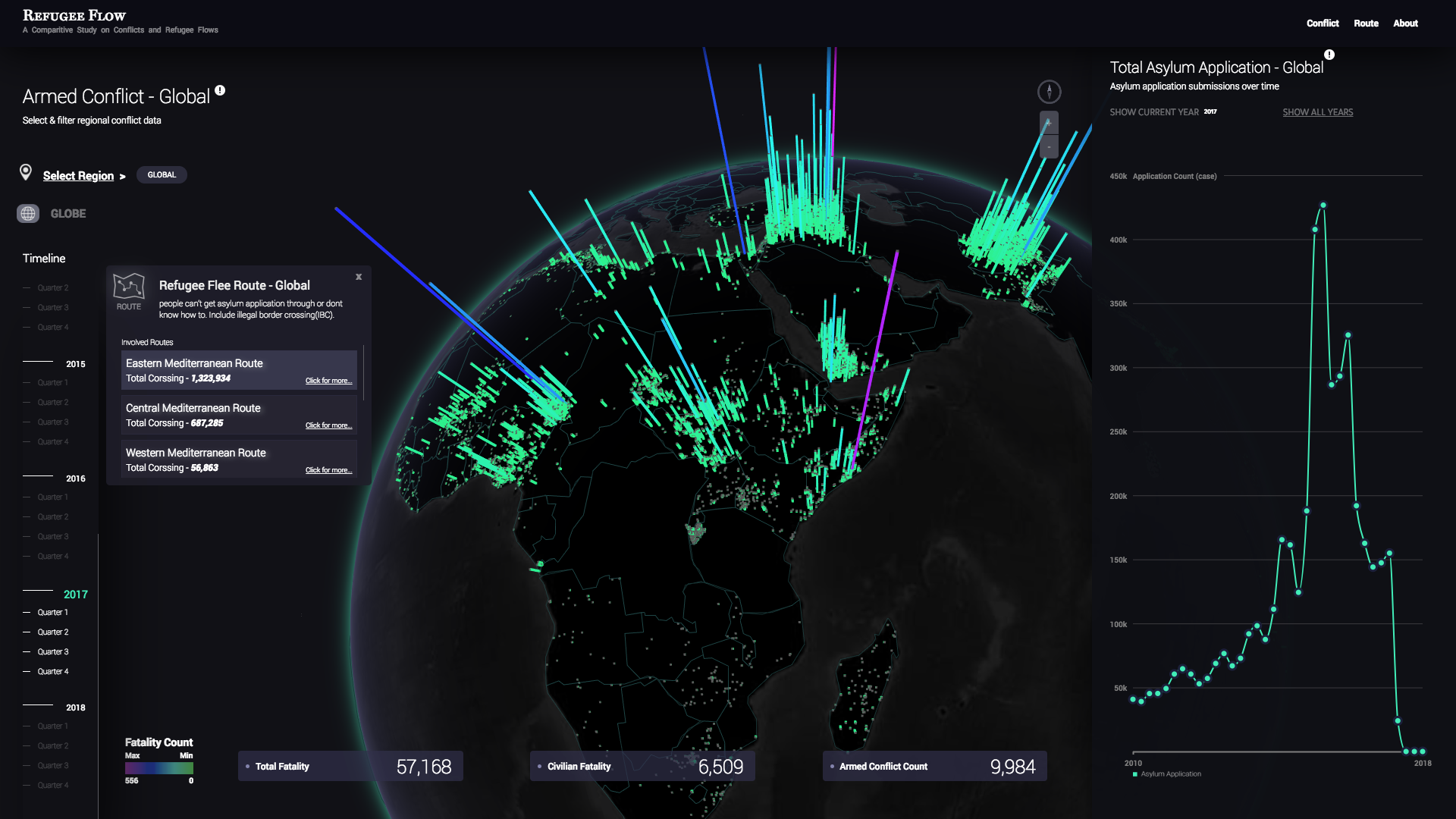
Task: Click the Fatality Count color gradient bar
Action: (159, 768)
